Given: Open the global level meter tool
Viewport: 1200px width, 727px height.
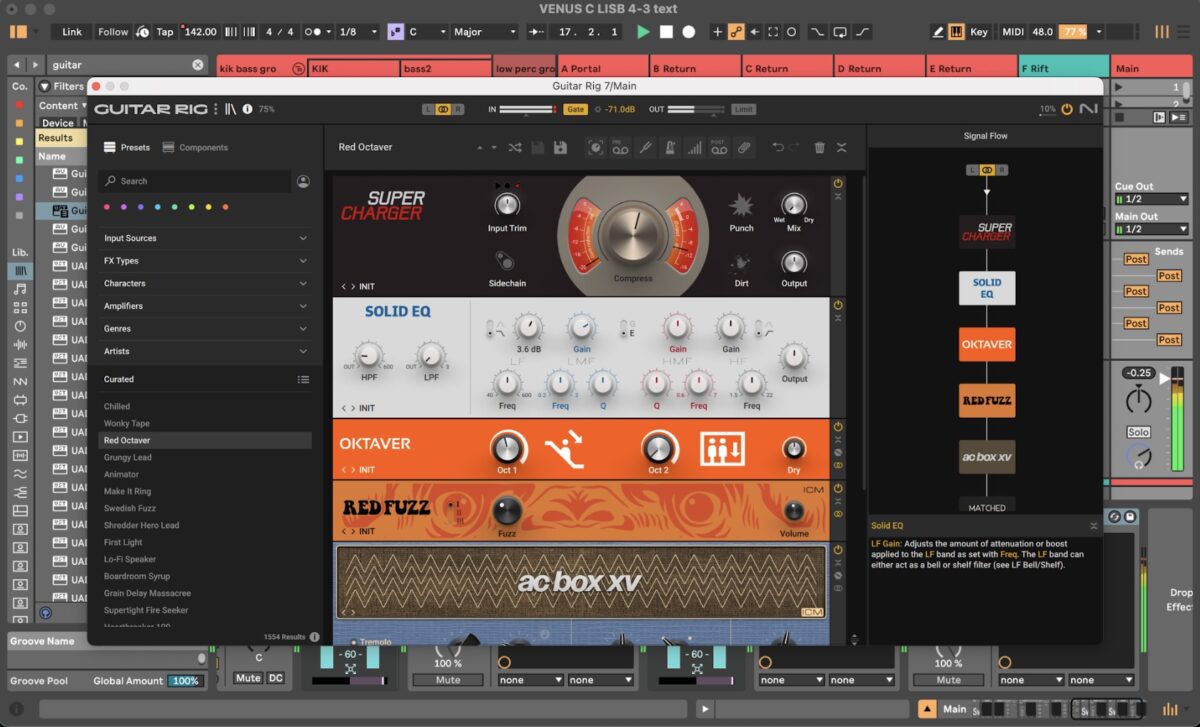Looking at the screenshot, I should coord(694,147).
